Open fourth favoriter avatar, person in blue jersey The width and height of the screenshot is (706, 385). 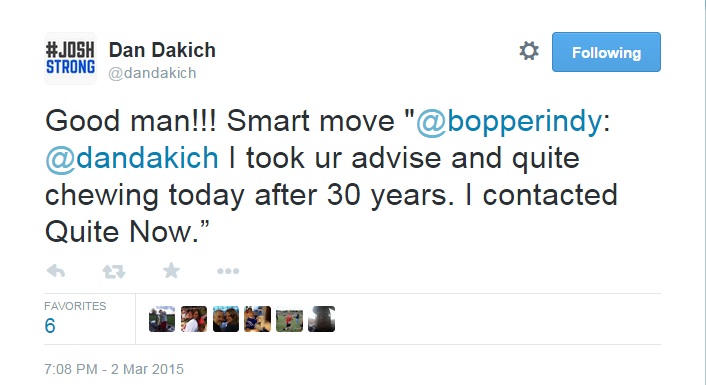(258, 319)
